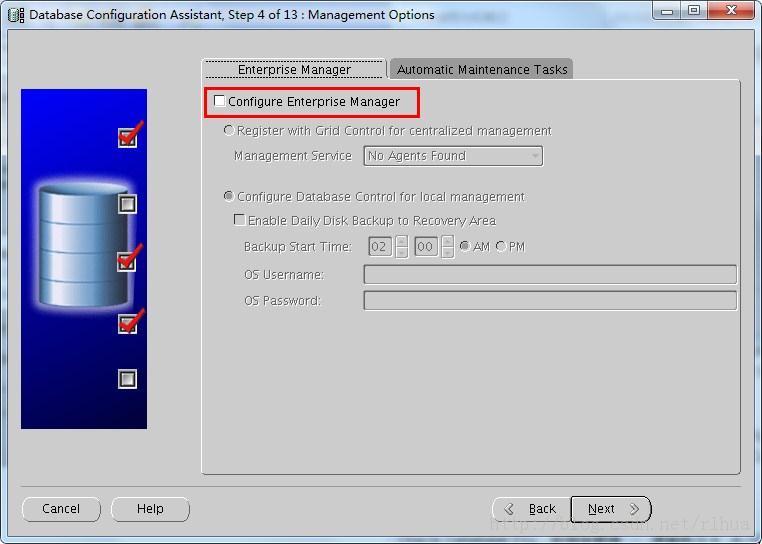Enable Daily Disk Backup to Recovery Area
762x544 pixels.
pos(239,220)
